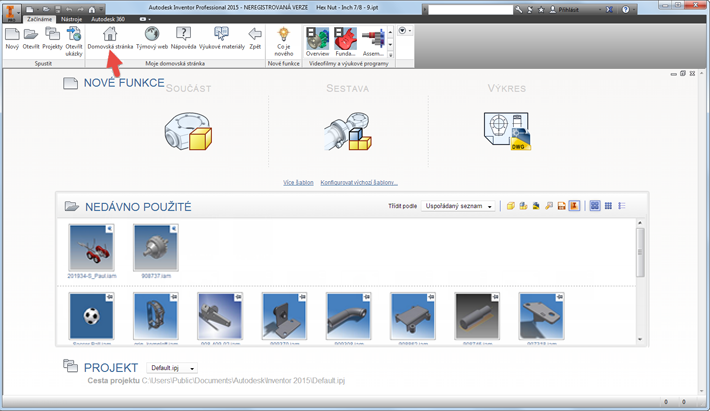Expand the help dropdown arrow in title bar

pyautogui.click(x=634, y=10)
